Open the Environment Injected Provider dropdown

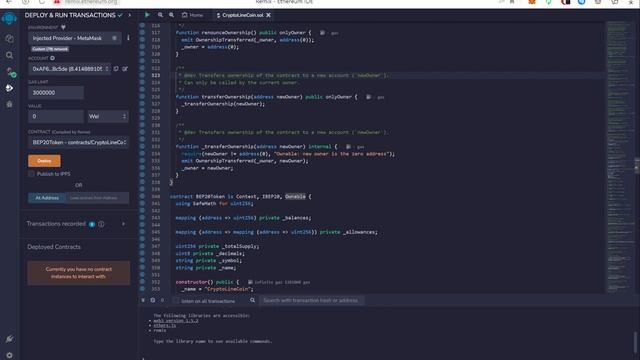75,38
